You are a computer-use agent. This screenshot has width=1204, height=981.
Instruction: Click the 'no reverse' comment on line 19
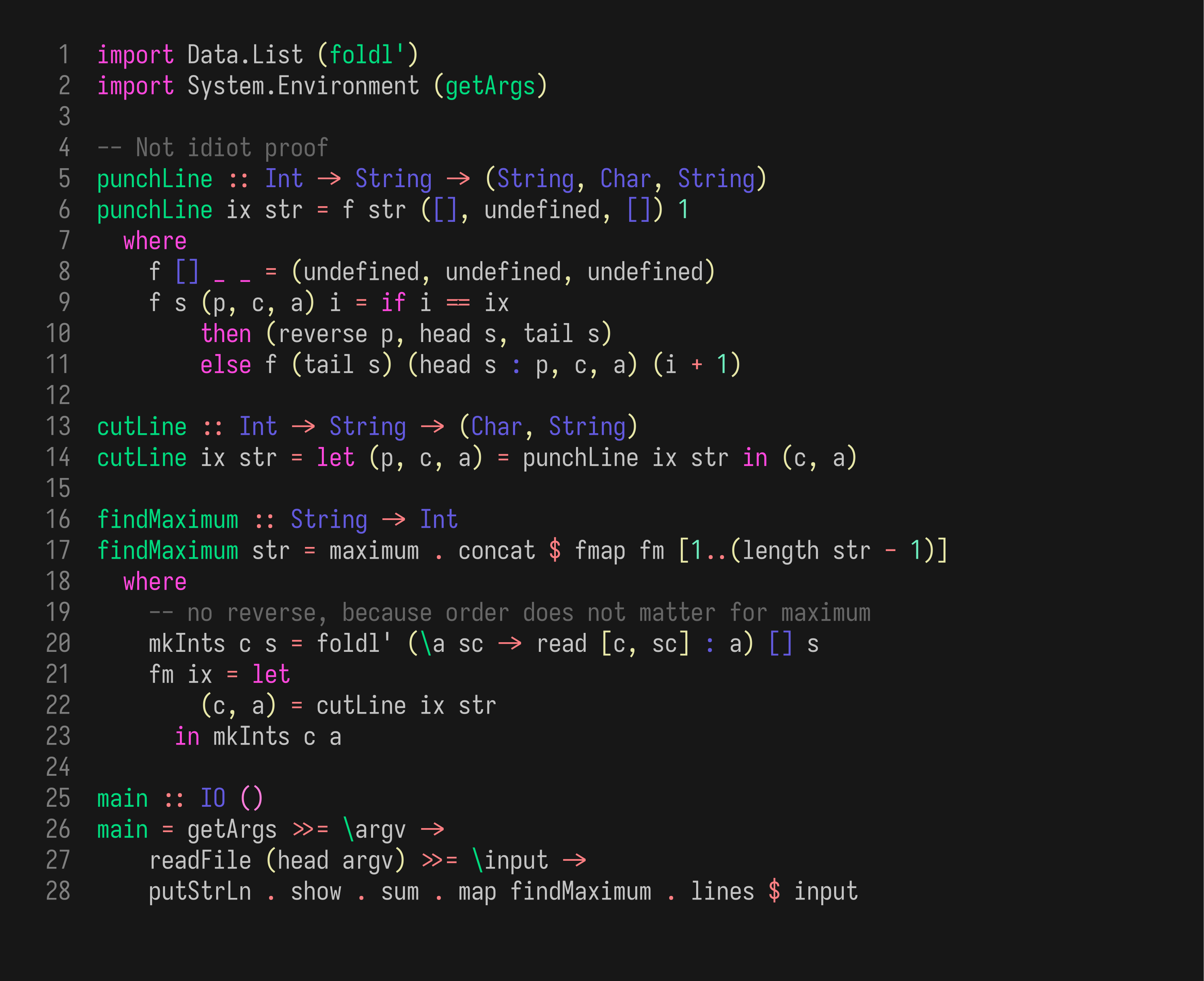[x=509, y=613]
